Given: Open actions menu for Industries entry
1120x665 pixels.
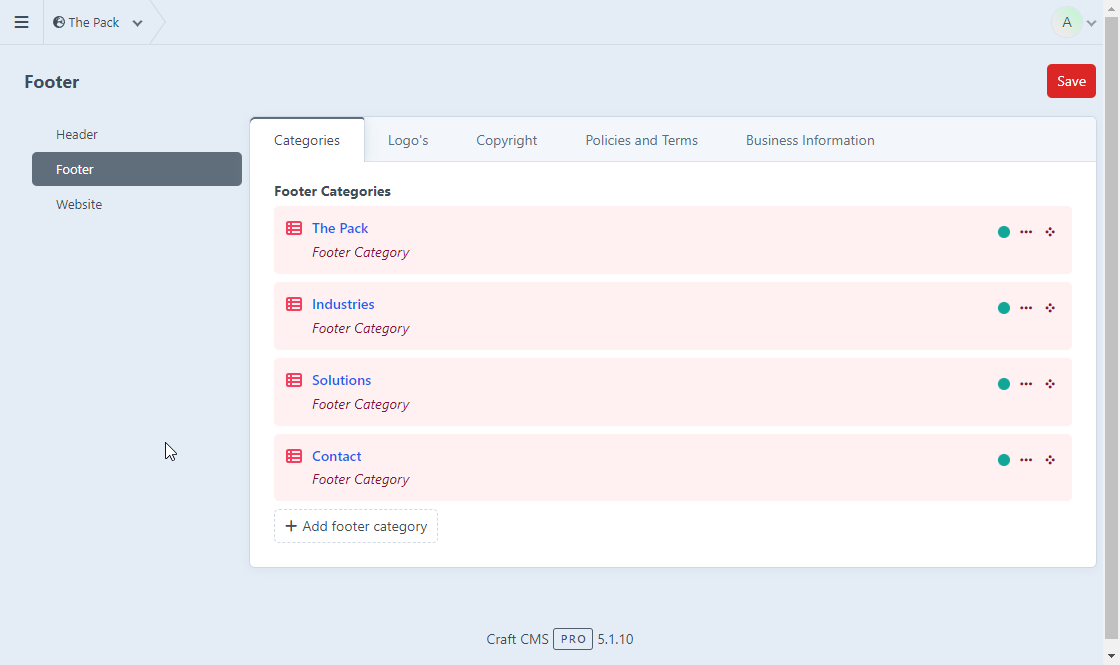Looking at the screenshot, I should 1026,308.
